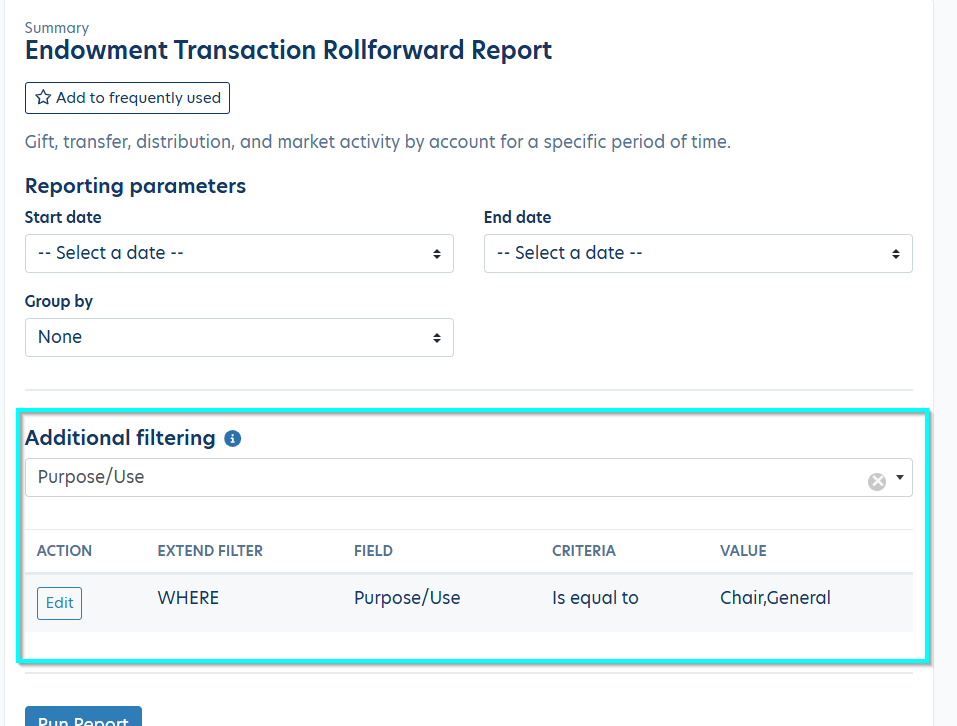Select the CRITERIA column header
The height and width of the screenshot is (726, 957).
point(584,551)
